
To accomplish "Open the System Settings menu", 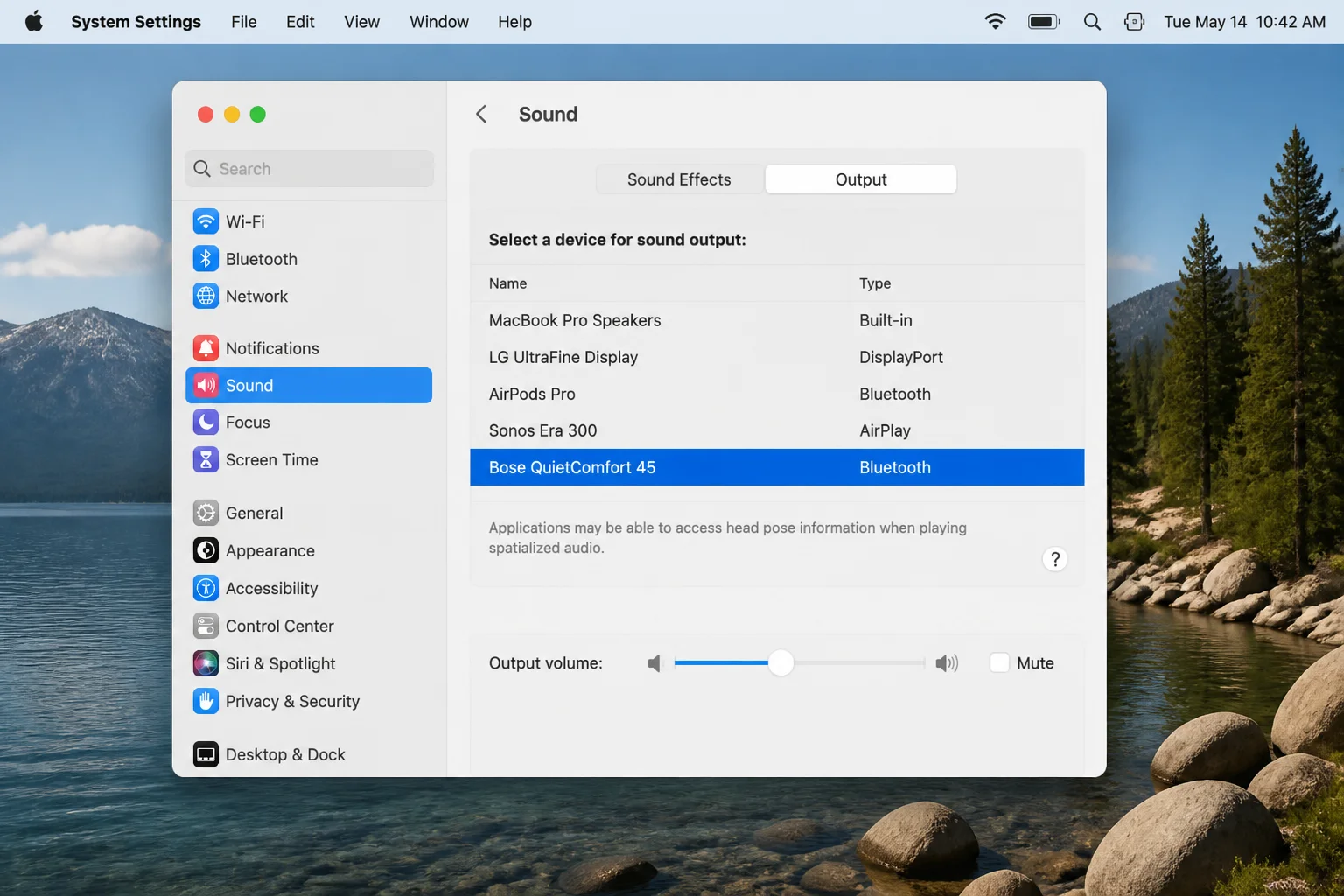I will coord(136,22).
